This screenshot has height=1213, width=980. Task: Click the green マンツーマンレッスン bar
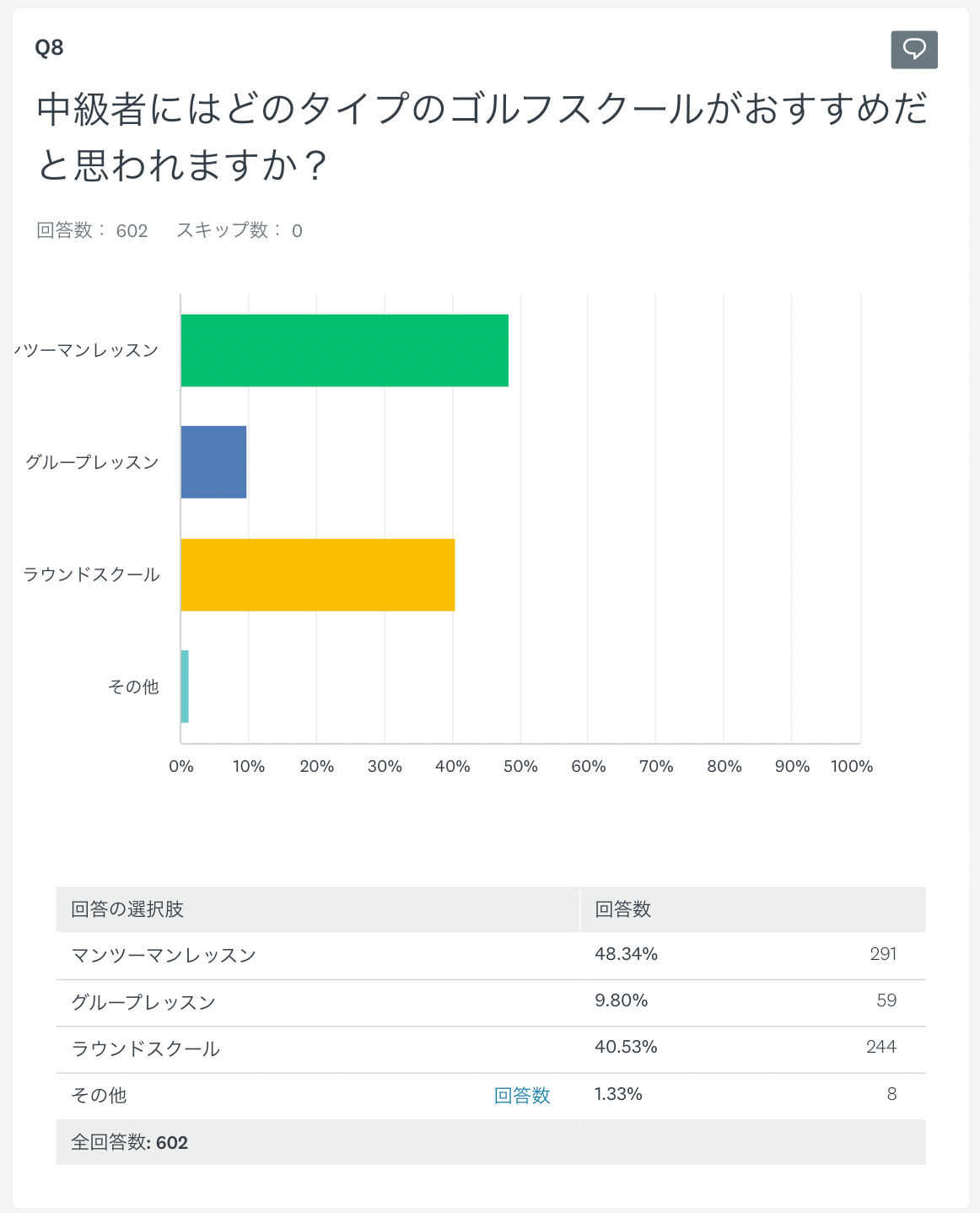(344, 350)
